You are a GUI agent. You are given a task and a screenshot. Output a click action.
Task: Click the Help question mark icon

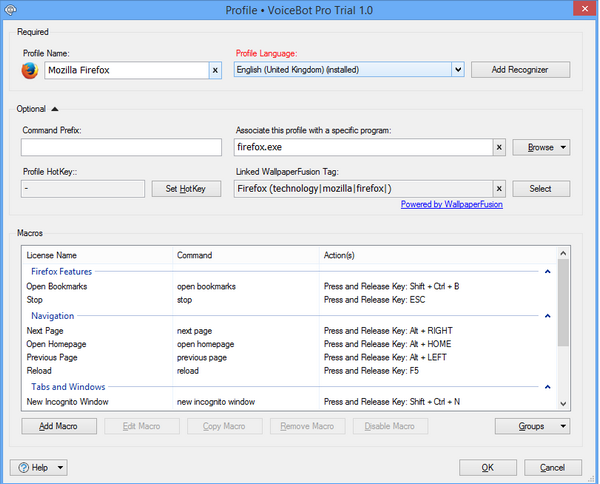click(24, 468)
